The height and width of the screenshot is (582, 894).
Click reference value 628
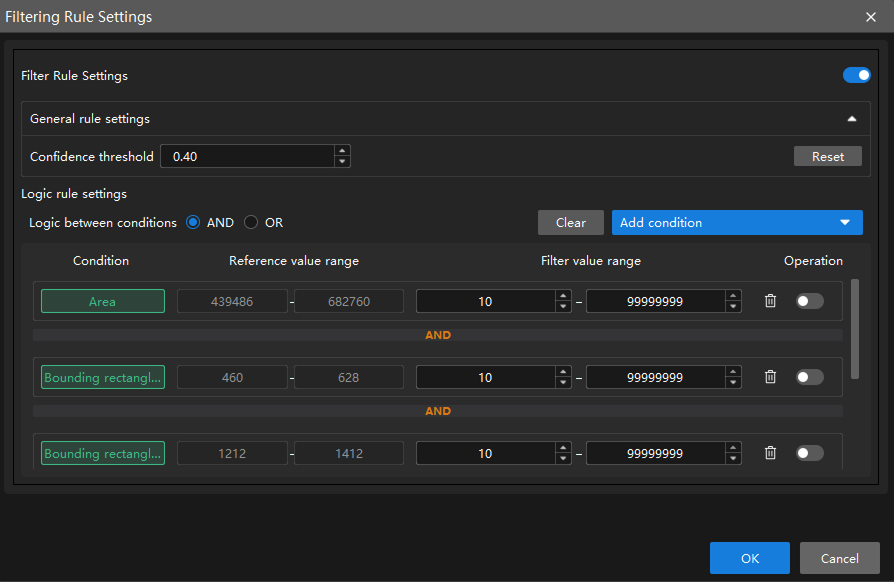coord(349,377)
